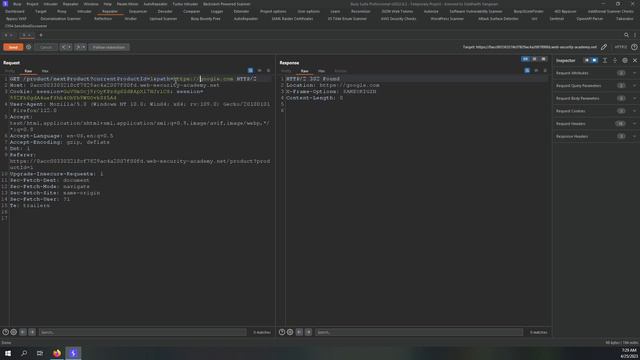640x360 pixels.
Task: Switch layout to top-bottom split view
Action: (x=535, y=59)
